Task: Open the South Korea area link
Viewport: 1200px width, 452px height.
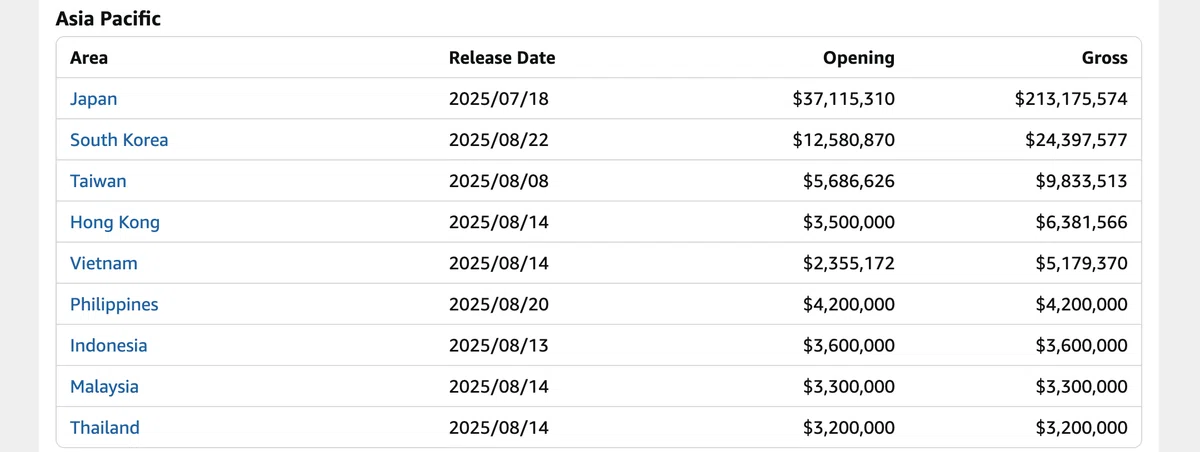Action: click(x=119, y=140)
